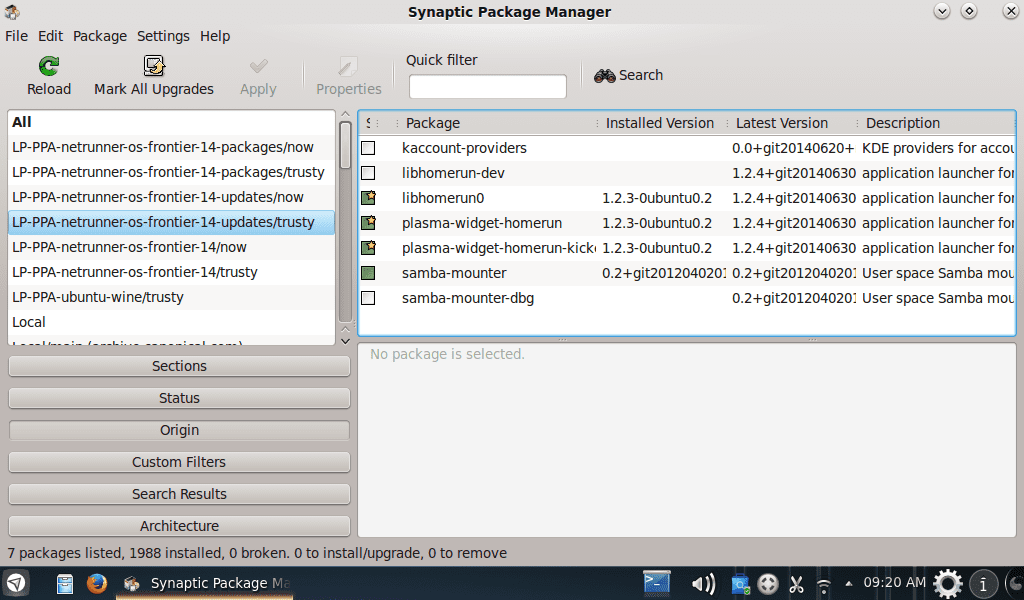The width and height of the screenshot is (1024, 600).
Task: Mark the samba-mounter-dbg status checkbox
Action: [x=368, y=298]
